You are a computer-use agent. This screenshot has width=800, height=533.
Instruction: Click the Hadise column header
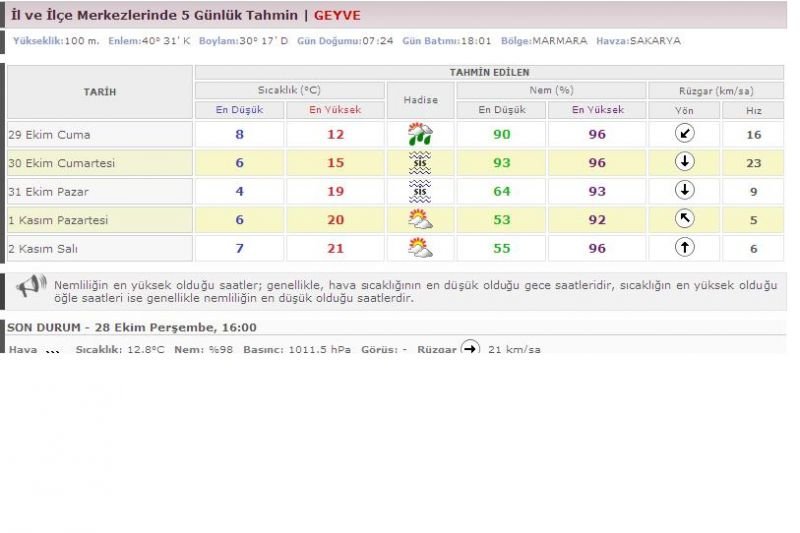pos(420,100)
